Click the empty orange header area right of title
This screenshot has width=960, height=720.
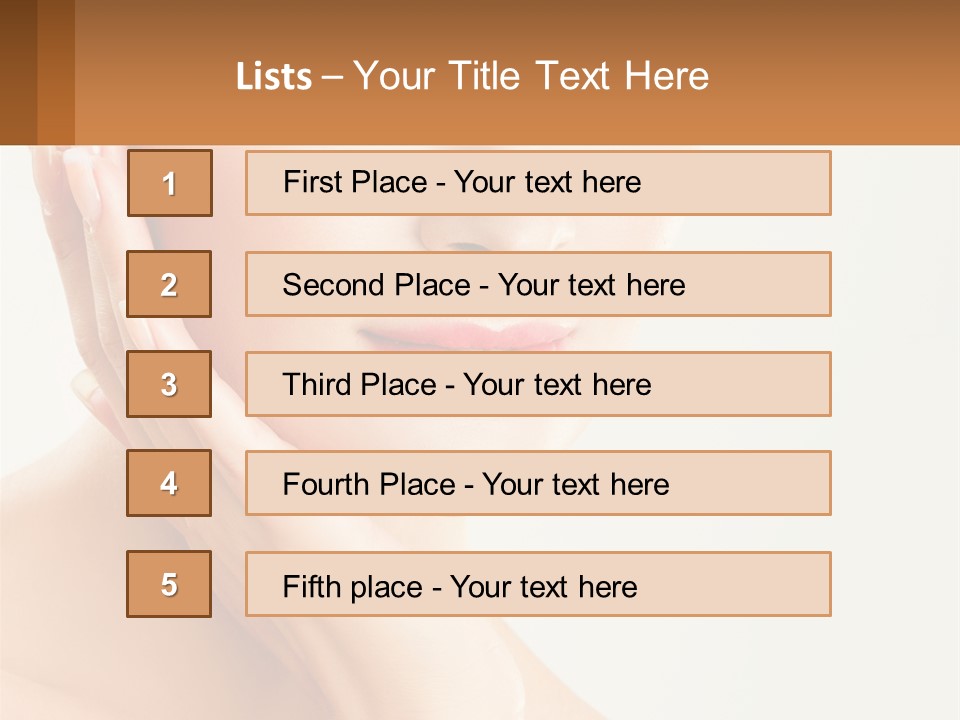840,75
